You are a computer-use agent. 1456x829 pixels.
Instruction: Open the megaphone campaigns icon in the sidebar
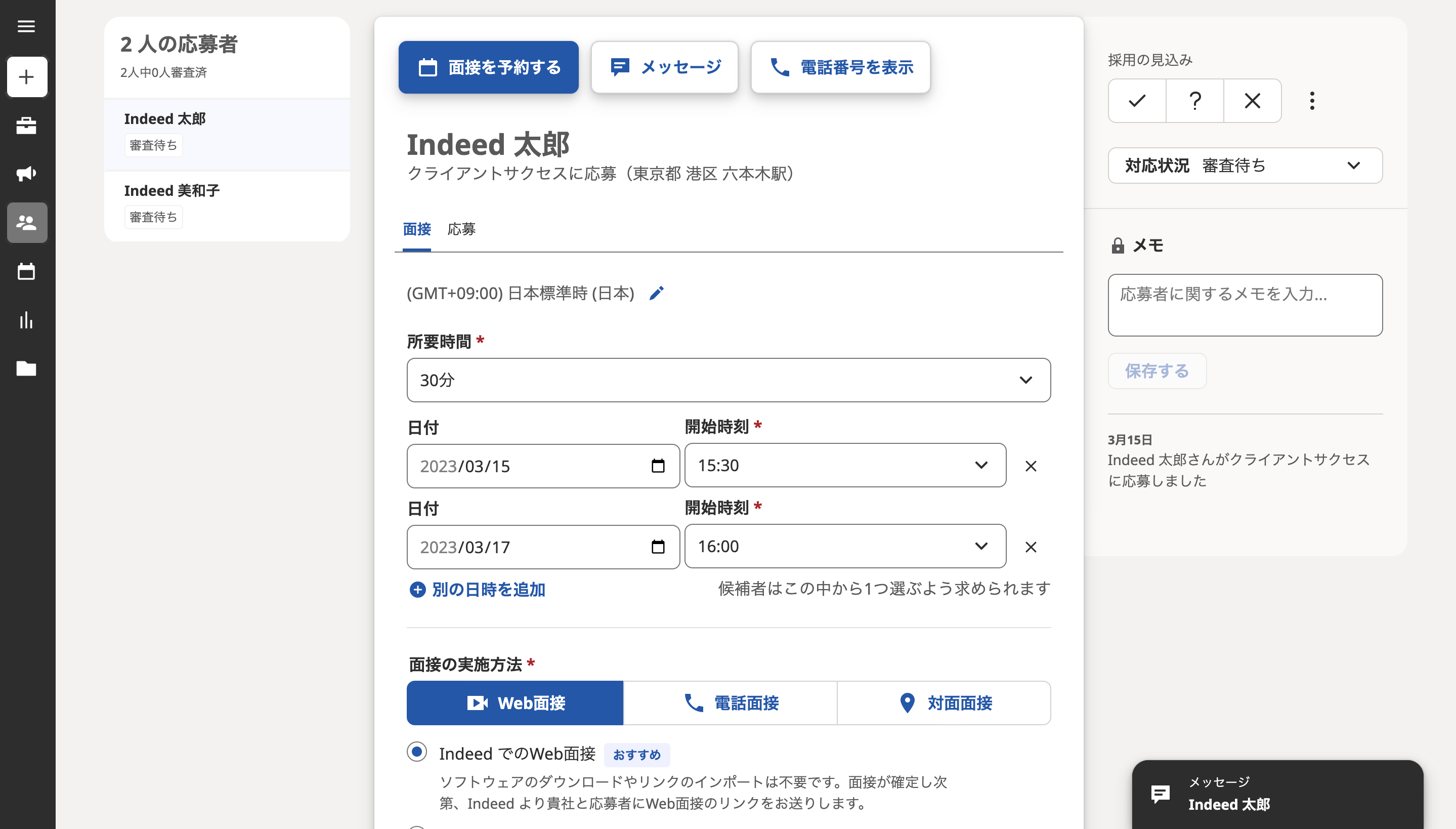tap(26, 174)
